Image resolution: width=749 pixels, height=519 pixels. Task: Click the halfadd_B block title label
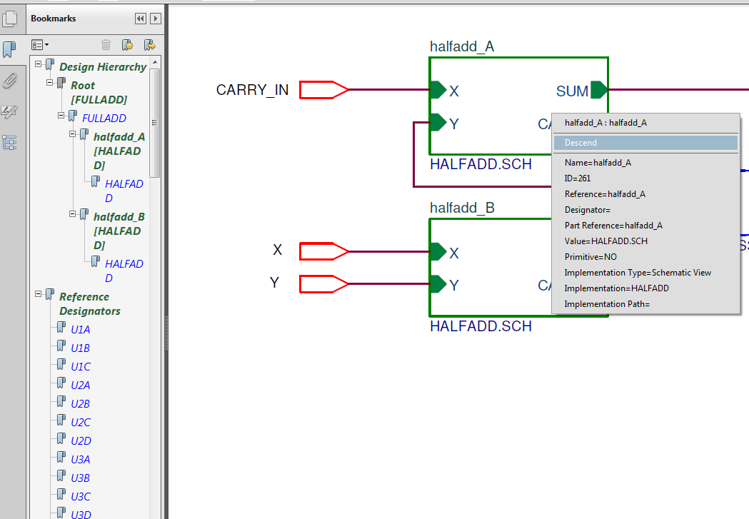coord(462,208)
